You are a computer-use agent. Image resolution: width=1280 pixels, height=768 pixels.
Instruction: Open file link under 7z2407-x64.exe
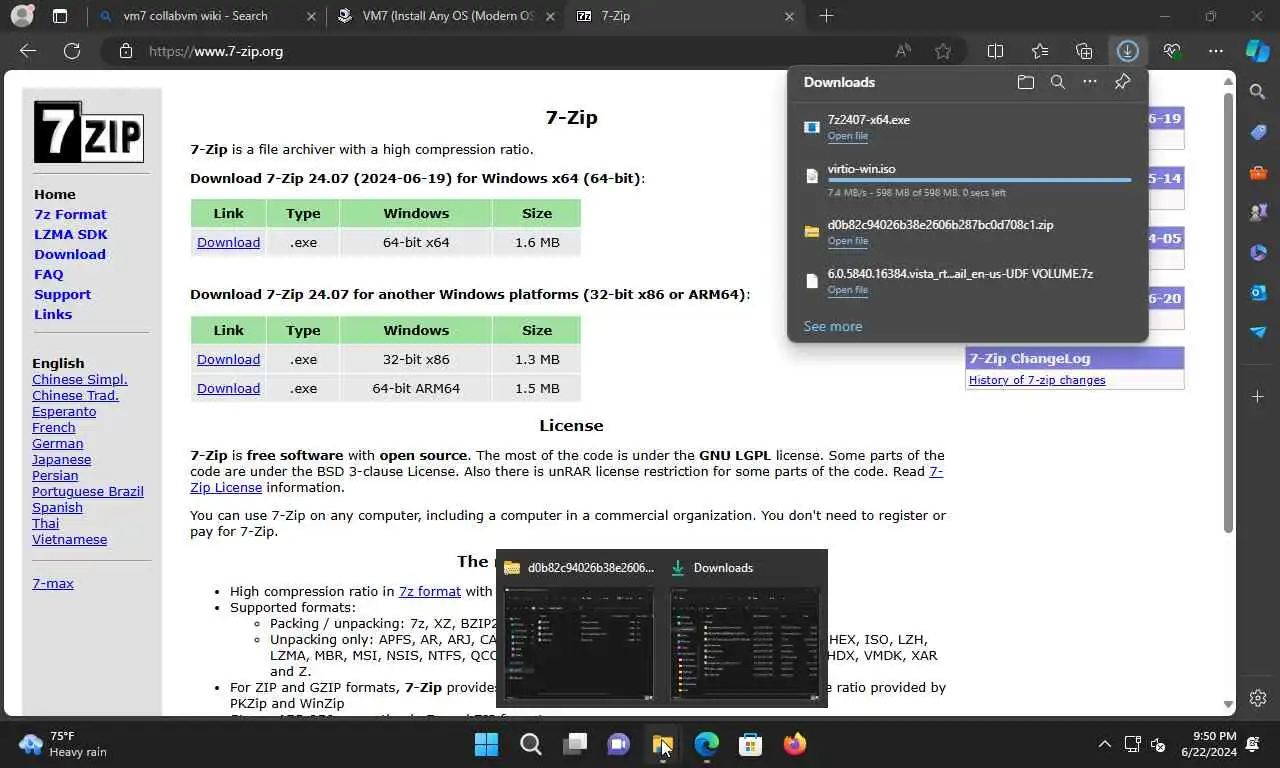pyautogui.click(x=847, y=136)
